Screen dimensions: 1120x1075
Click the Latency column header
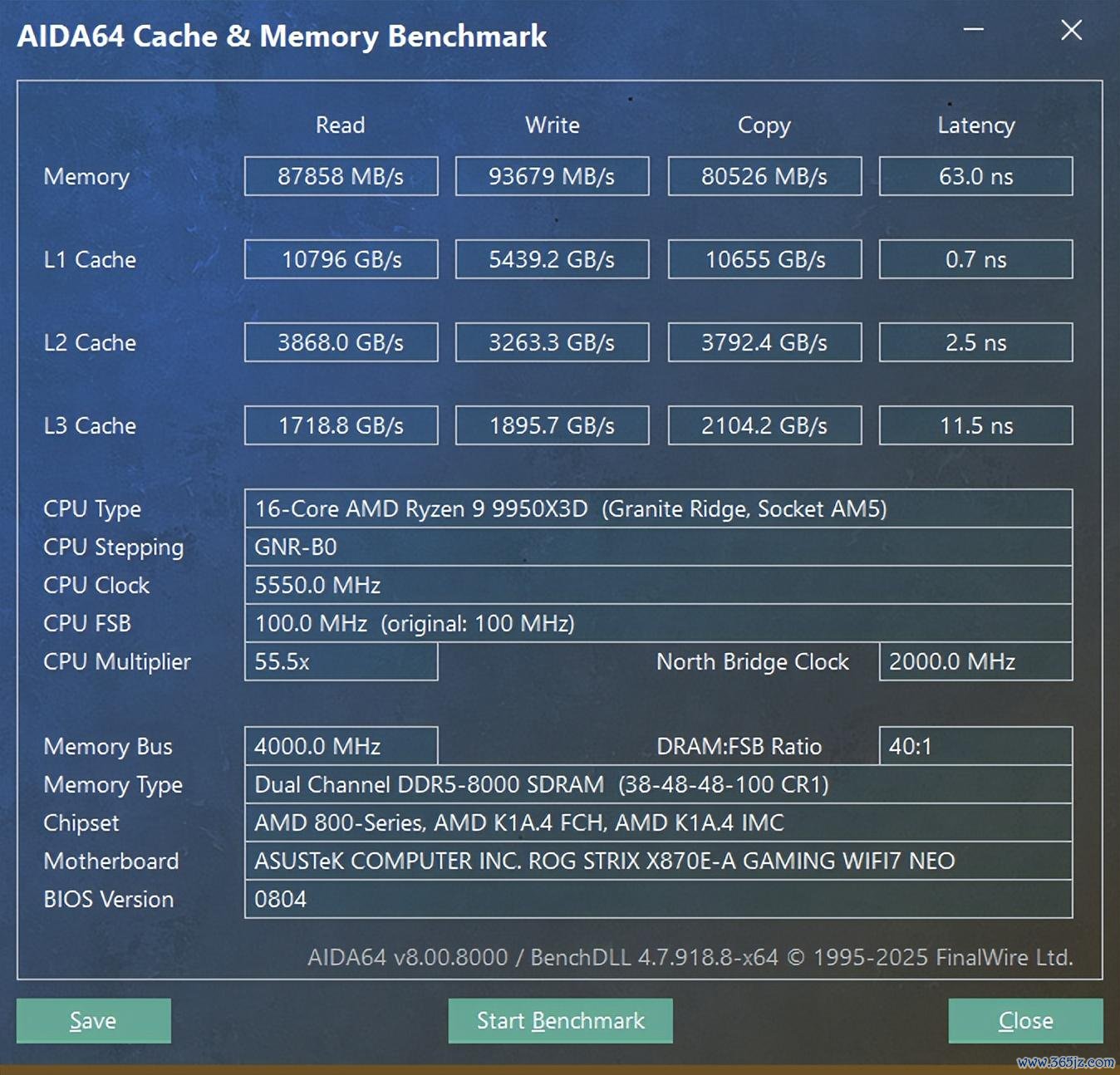tap(976, 125)
